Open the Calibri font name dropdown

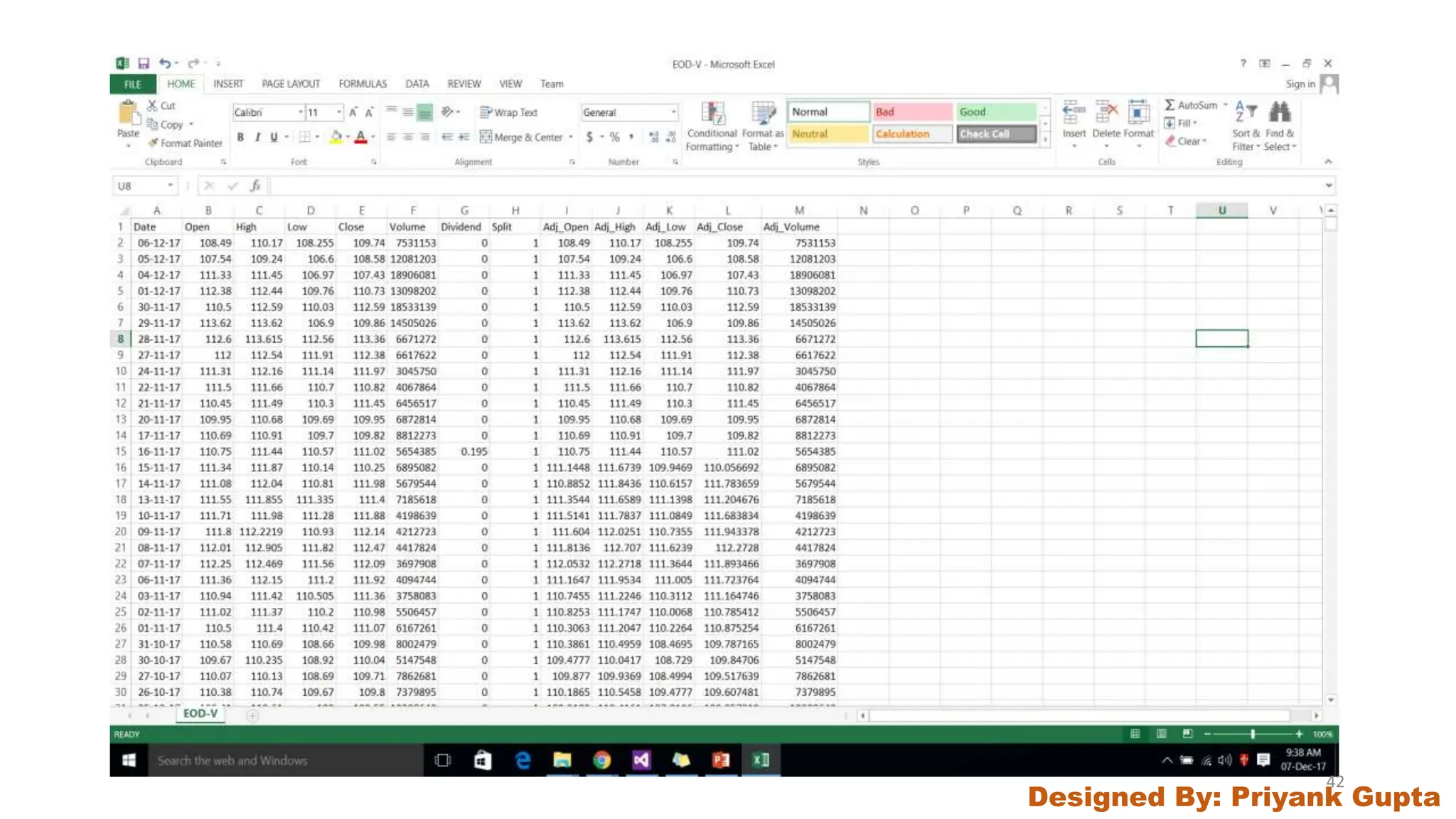click(x=300, y=112)
